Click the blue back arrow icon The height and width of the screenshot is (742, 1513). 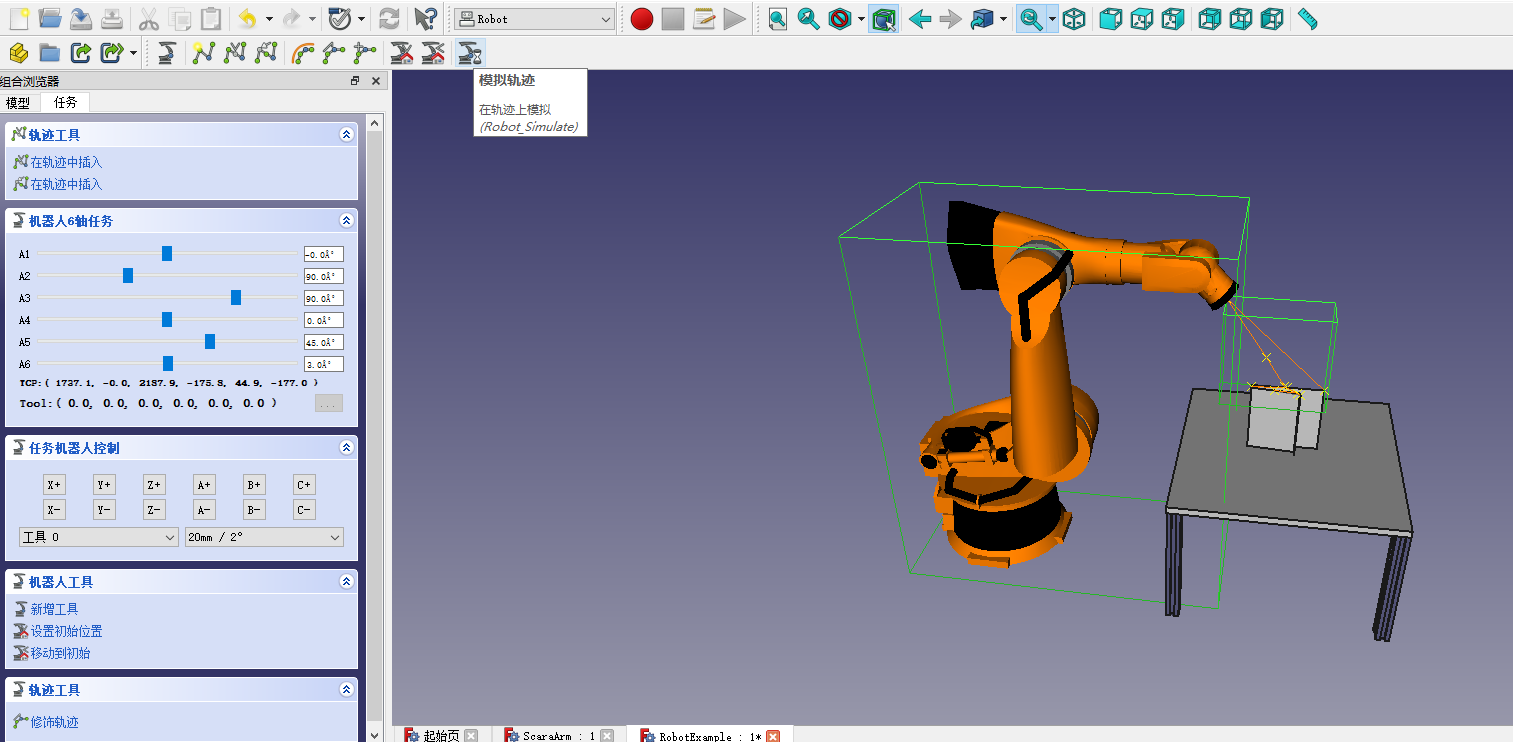[920, 18]
